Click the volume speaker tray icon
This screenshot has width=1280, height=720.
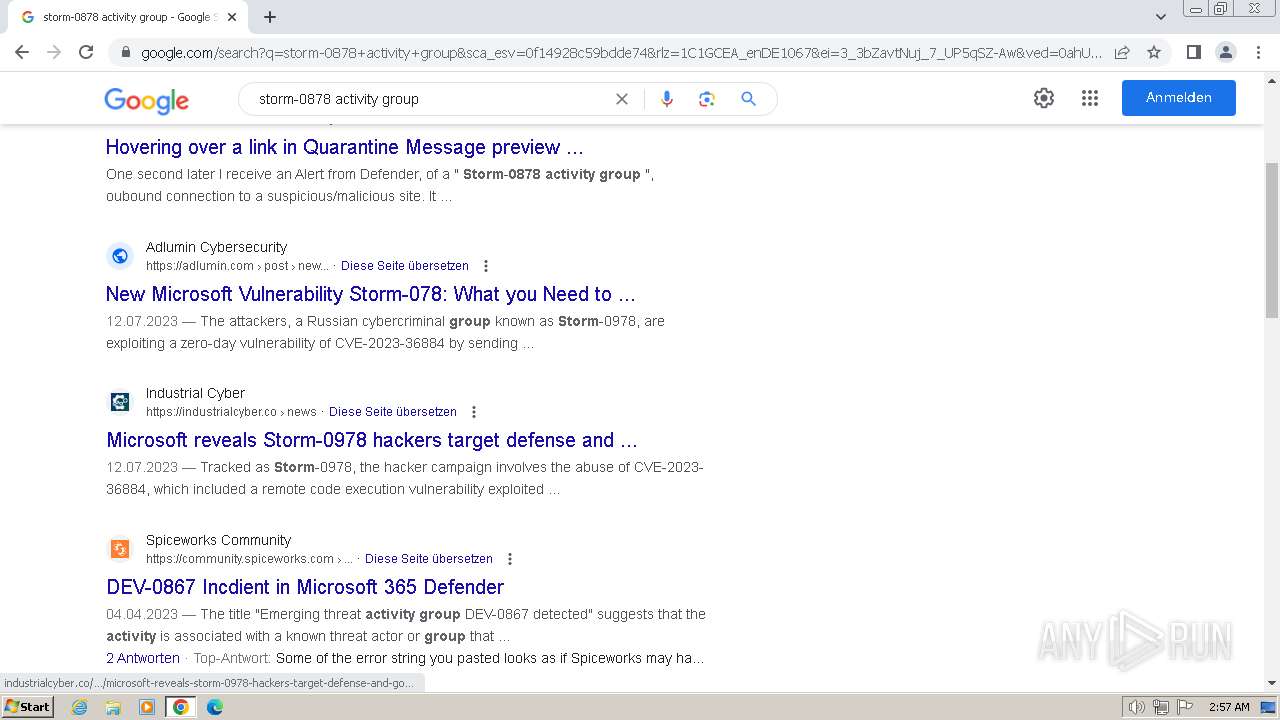click(x=1136, y=707)
